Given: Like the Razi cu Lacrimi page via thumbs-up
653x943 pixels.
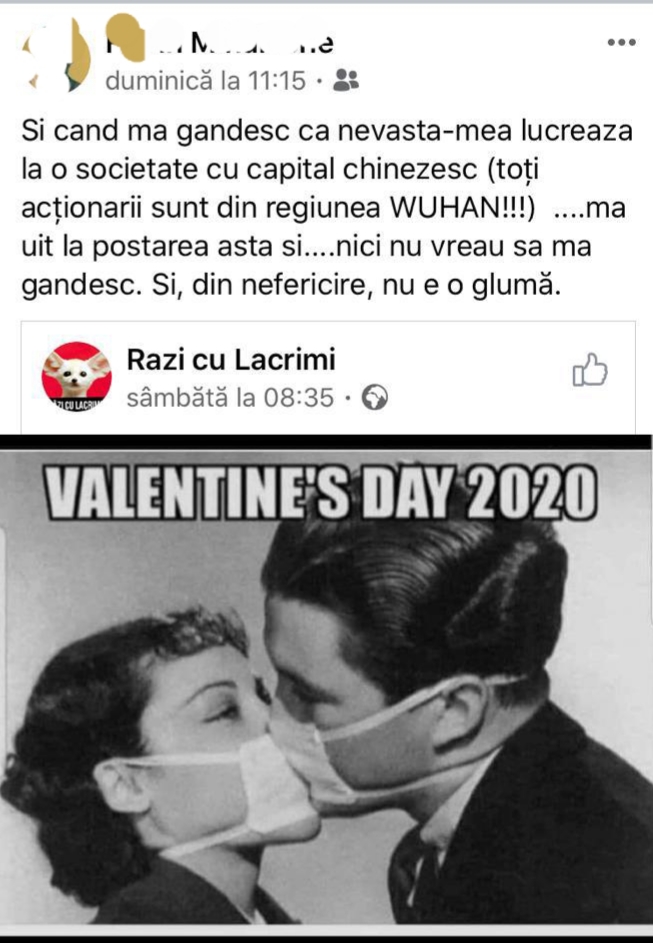Looking at the screenshot, I should [x=590, y=369].
